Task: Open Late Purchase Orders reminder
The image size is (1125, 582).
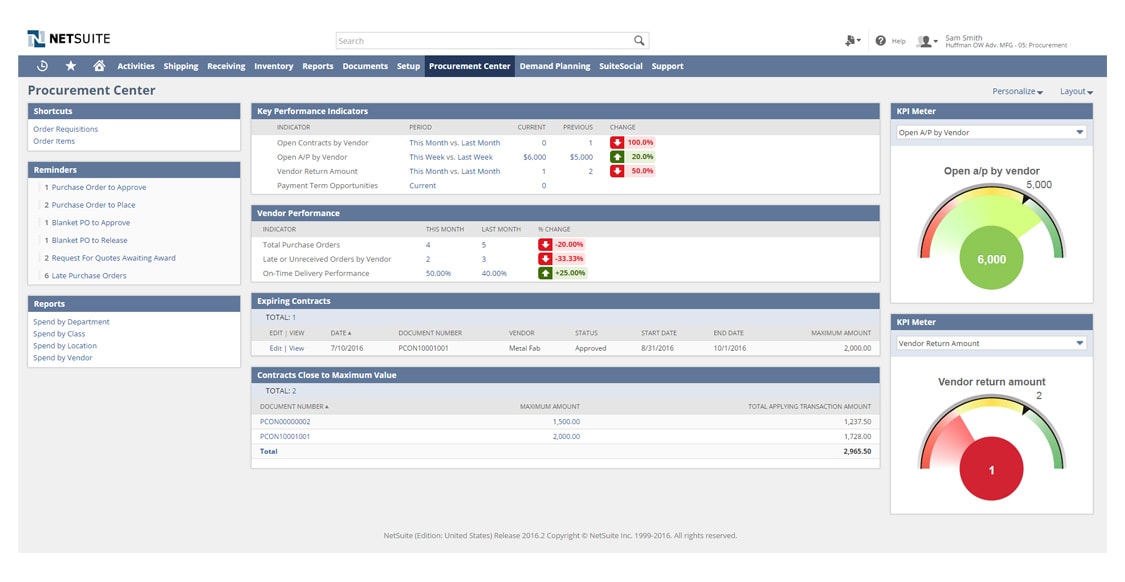Action: [x=89, y=276]
